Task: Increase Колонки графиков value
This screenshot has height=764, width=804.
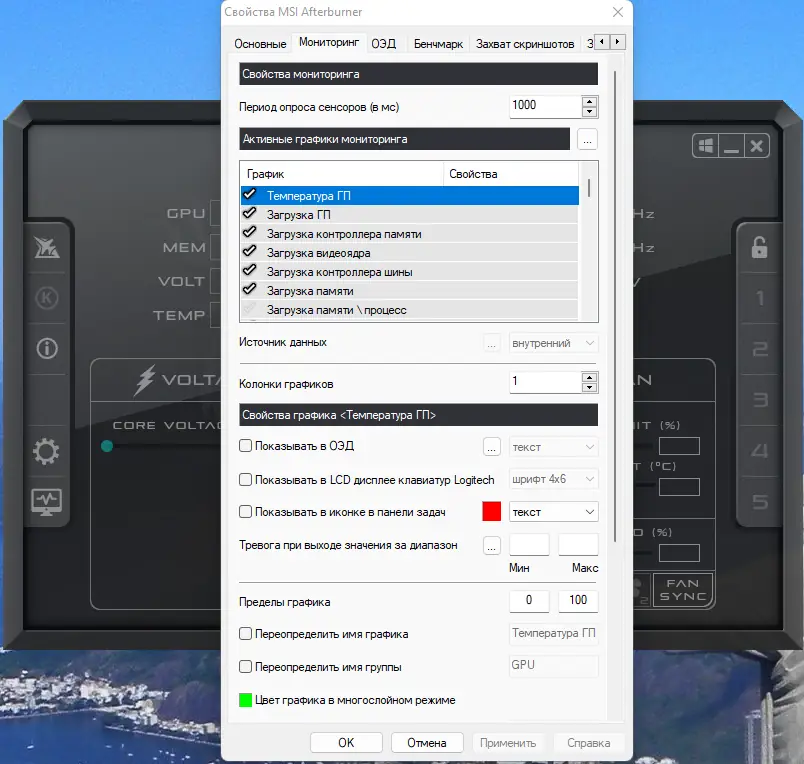Action: (590, 377)
